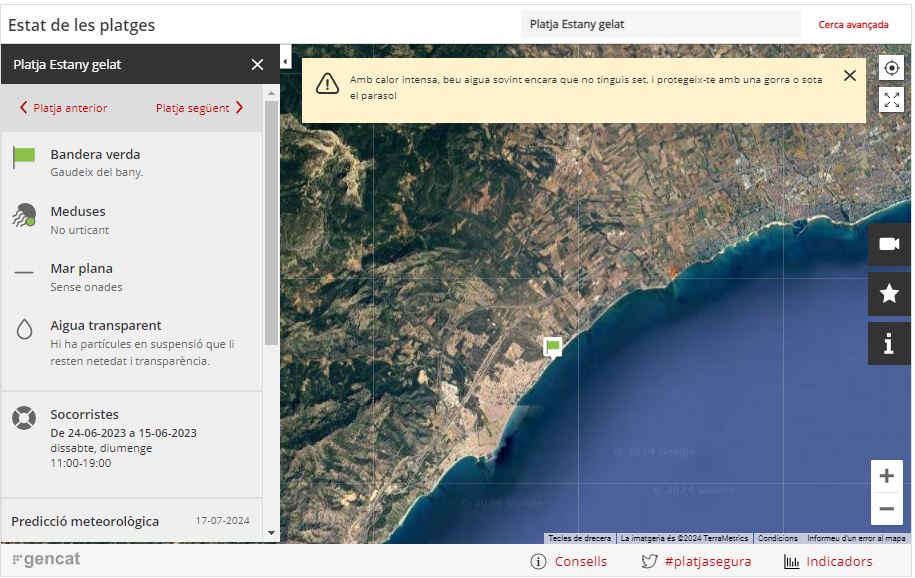Click 'De 24-06-2023 a 15-06-2023' text

coord(123,433)
